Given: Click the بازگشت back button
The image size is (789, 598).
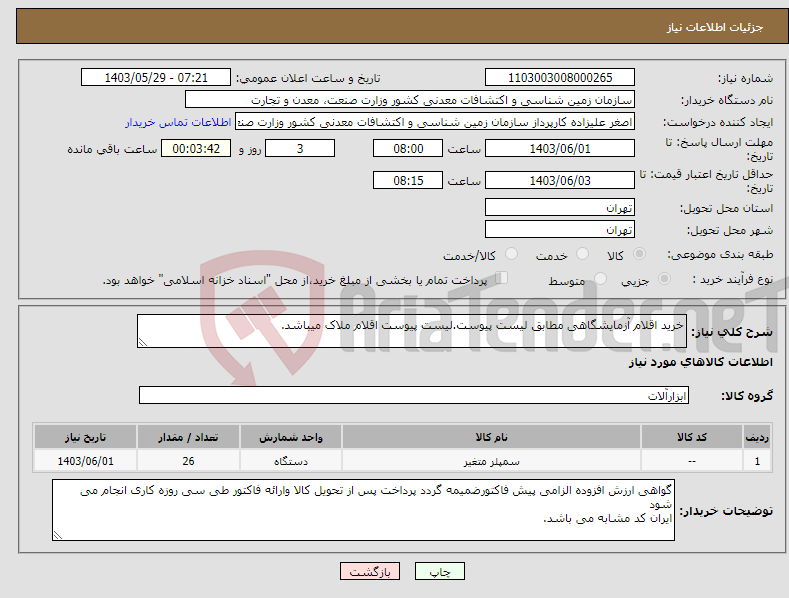Looking at the screenshot, I should click(370, 571).
